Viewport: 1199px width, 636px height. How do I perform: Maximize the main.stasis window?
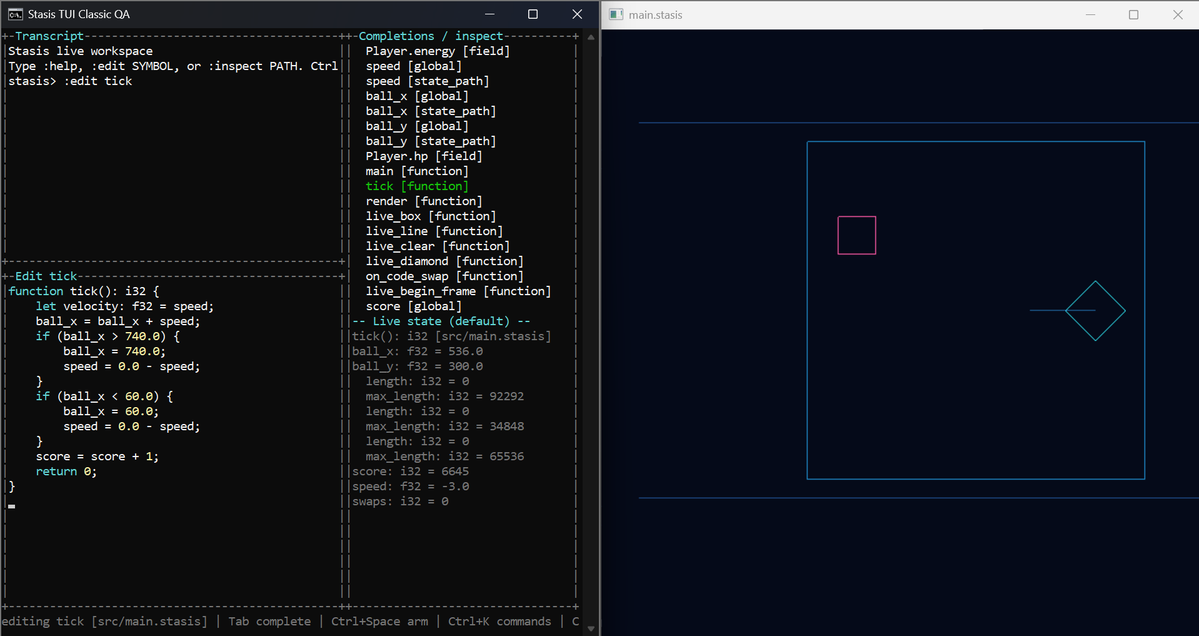(1134, 15)
